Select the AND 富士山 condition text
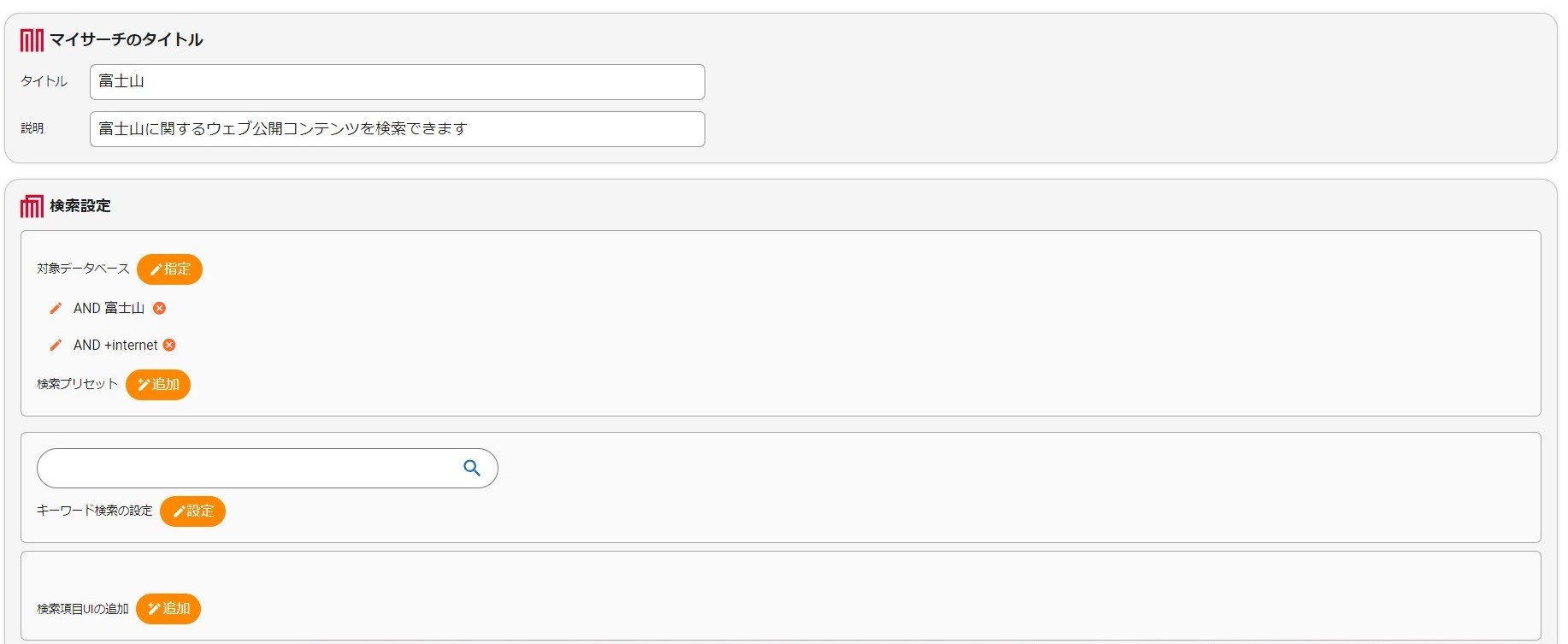The image size is (1568, 644). pyautogui.click(x=109, y=308)
